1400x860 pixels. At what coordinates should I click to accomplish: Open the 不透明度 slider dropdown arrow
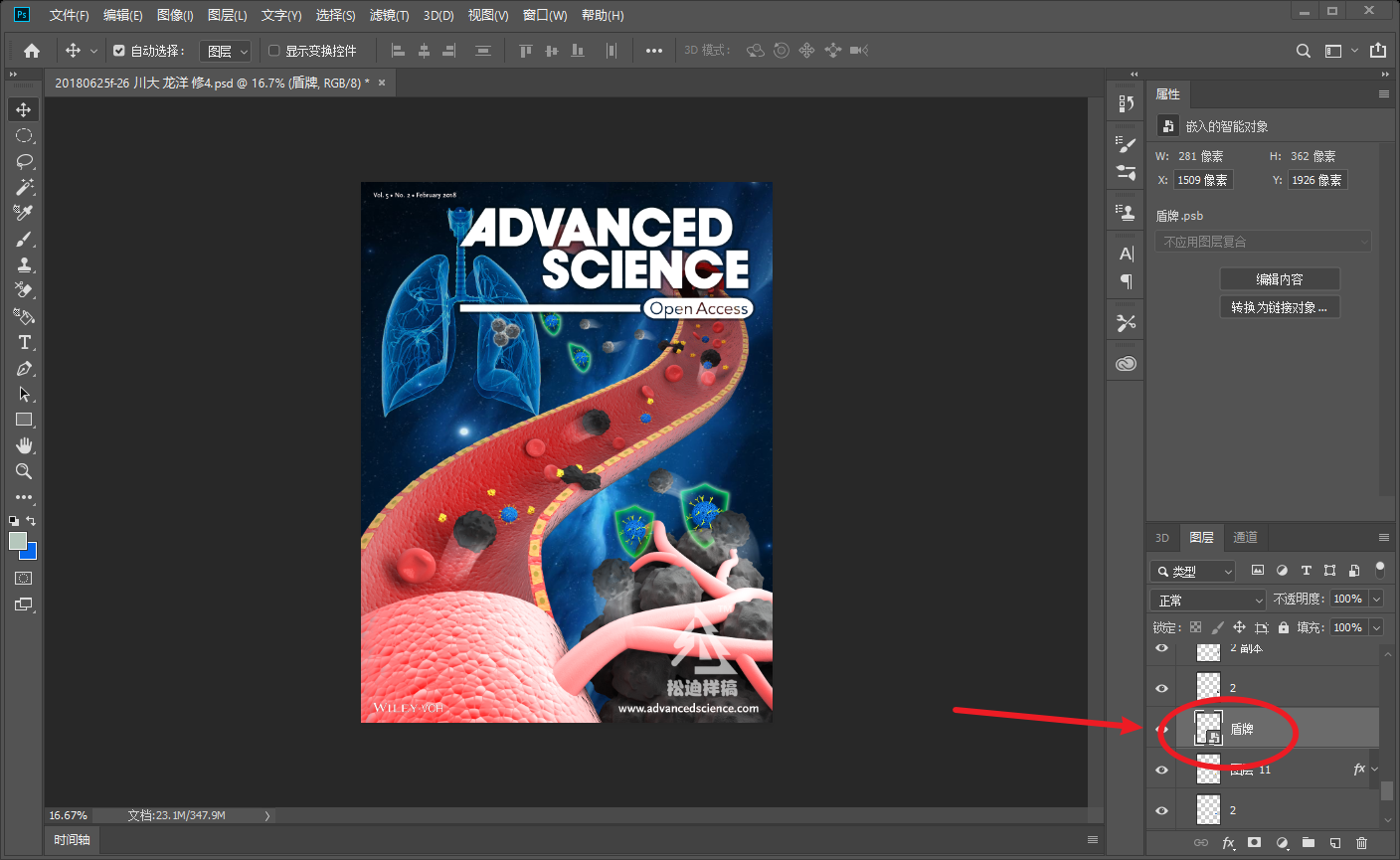pyautogui.click(x=1376, y=599)
